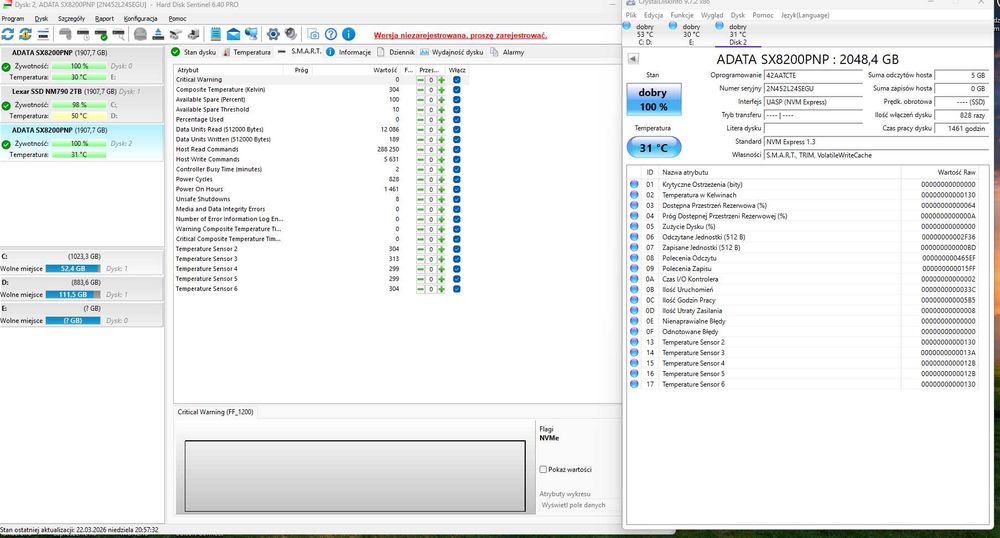This screenshot has height=538, width=1000.
Task: Click the Lexar SSD 98 % Żywotność health bar
Action: tap(78, 105)
